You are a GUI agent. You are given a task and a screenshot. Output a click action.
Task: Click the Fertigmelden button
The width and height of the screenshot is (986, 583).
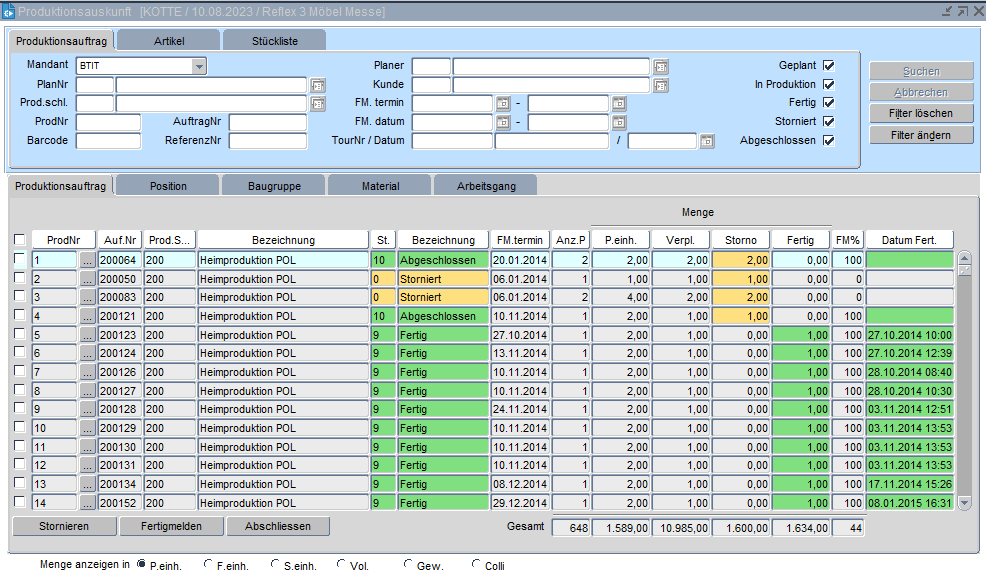(x=171, y=526)
